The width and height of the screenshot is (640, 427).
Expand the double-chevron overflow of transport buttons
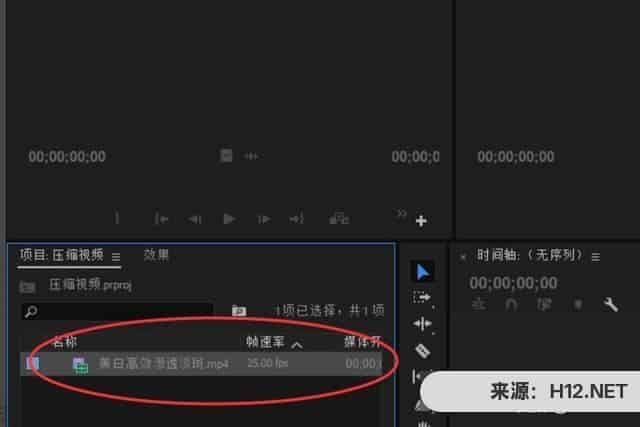(x=401, y=214)
